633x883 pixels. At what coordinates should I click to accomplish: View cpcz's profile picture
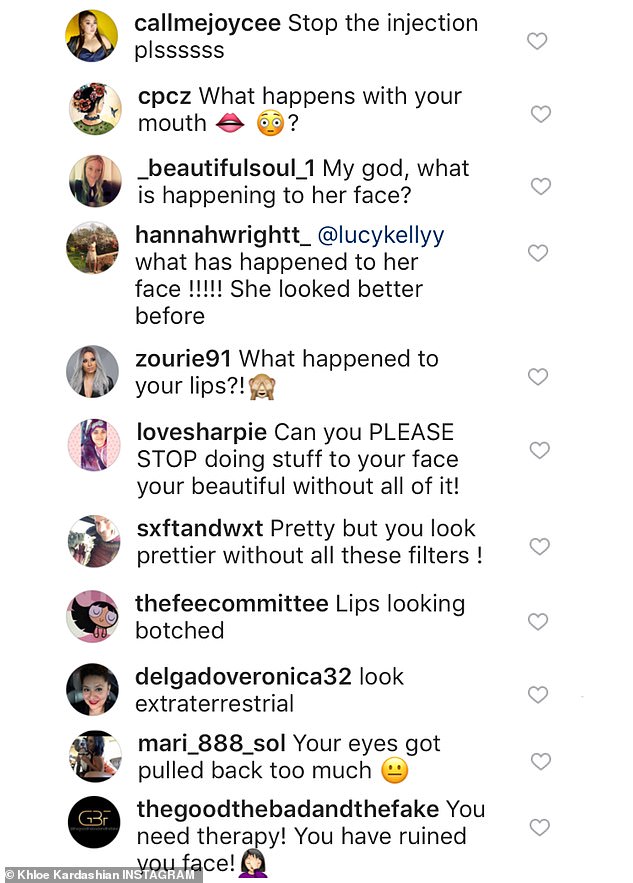pos(94,109)
